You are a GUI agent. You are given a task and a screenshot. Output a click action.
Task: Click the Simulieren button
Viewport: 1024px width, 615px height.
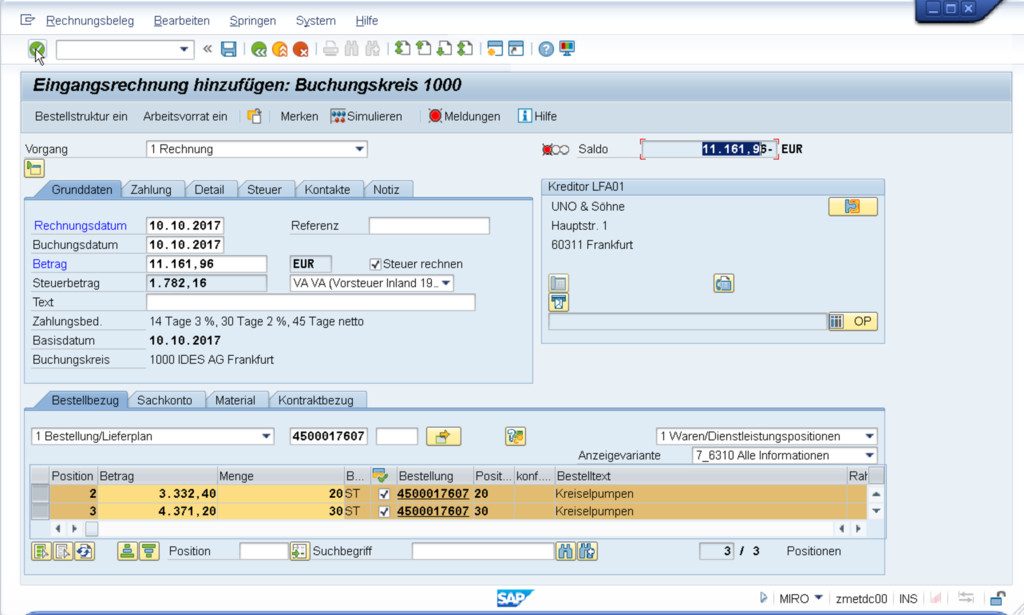tap(366, 116)
